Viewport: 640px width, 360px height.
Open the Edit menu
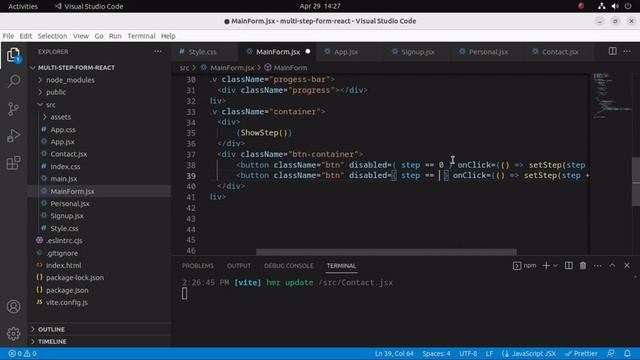[x=26, y=36]
